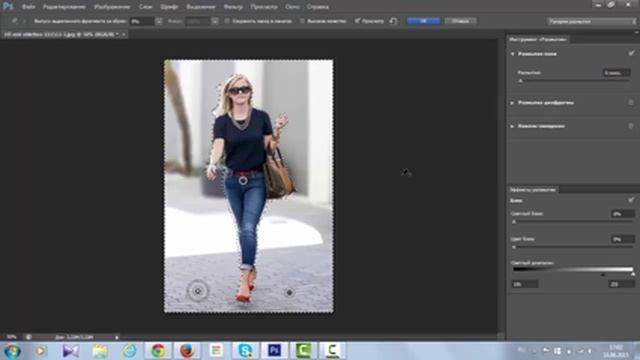Open the status bar document info arrow
This screenshot has height=360, width=640.
(117, 338)
